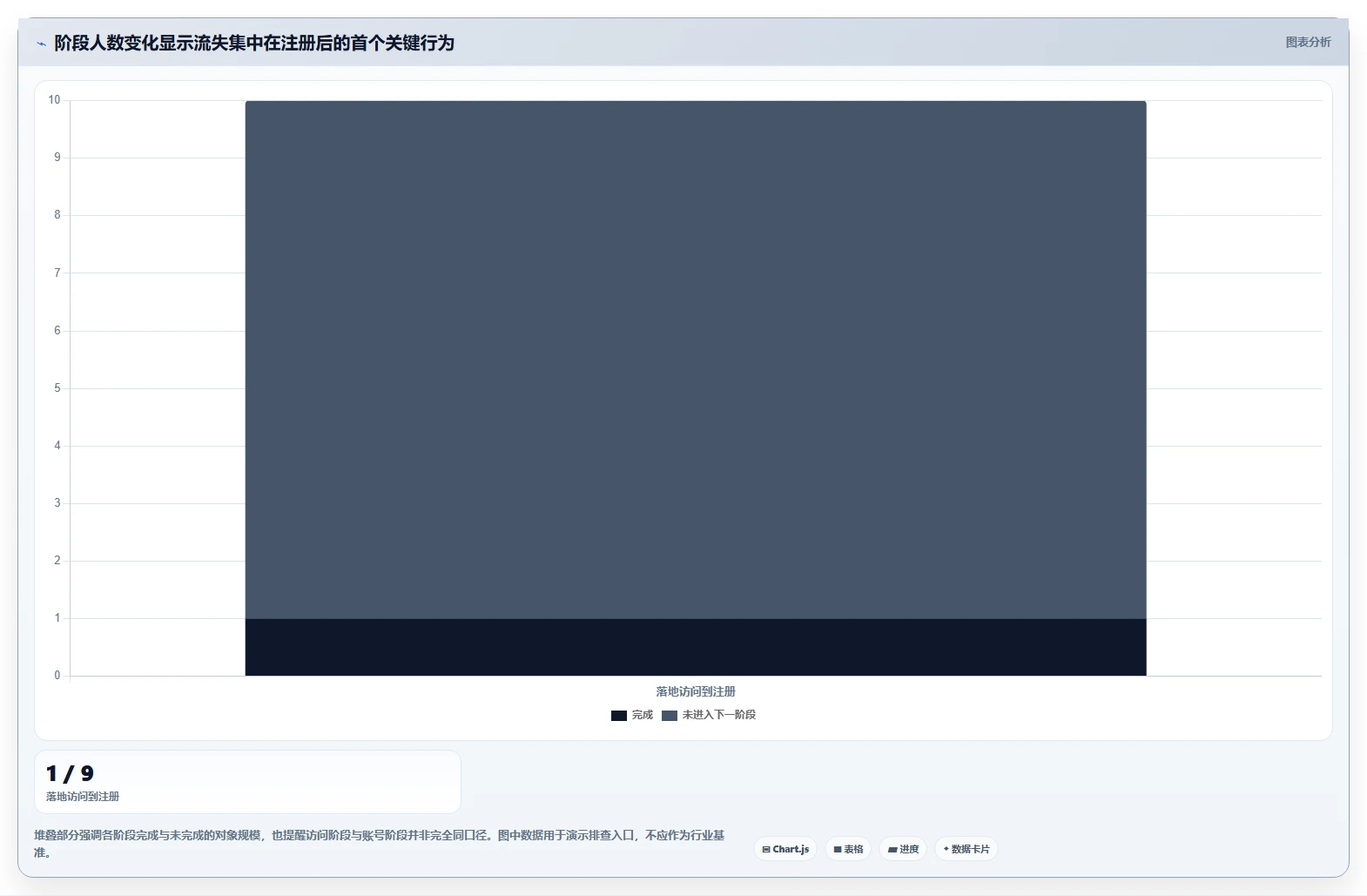Click the 1 / 9 data card value
1367x896 pixels.
70,773
